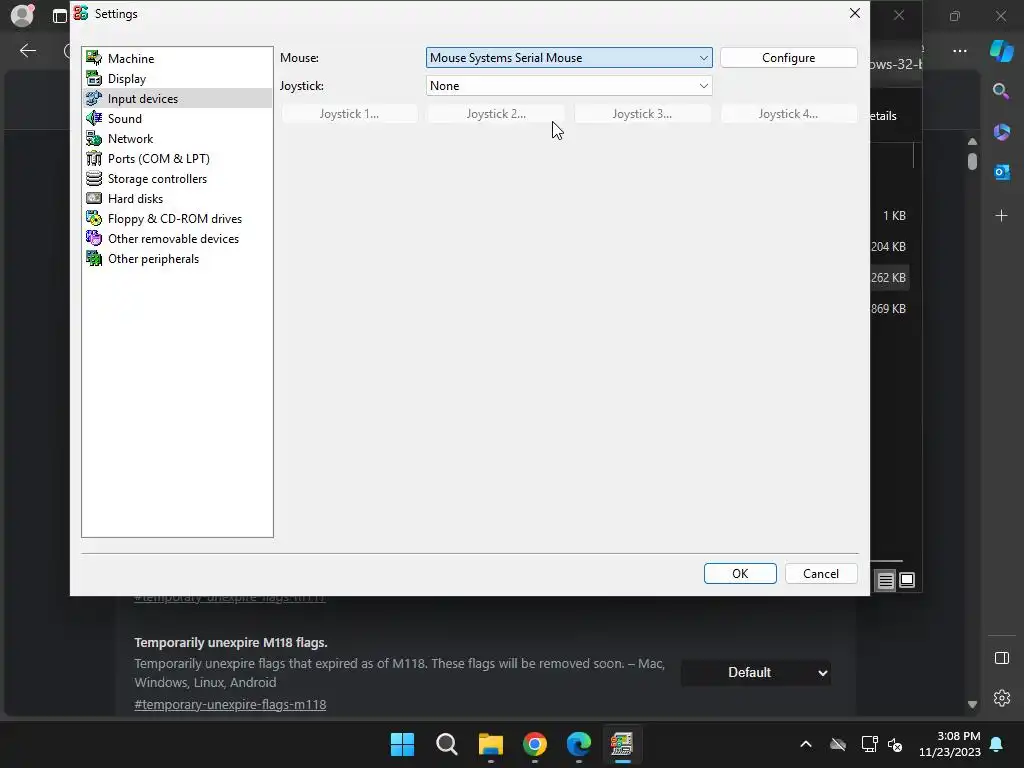
Task: Open the Outlook icon in the Edge sidebar
Action: coord(1001,172)
